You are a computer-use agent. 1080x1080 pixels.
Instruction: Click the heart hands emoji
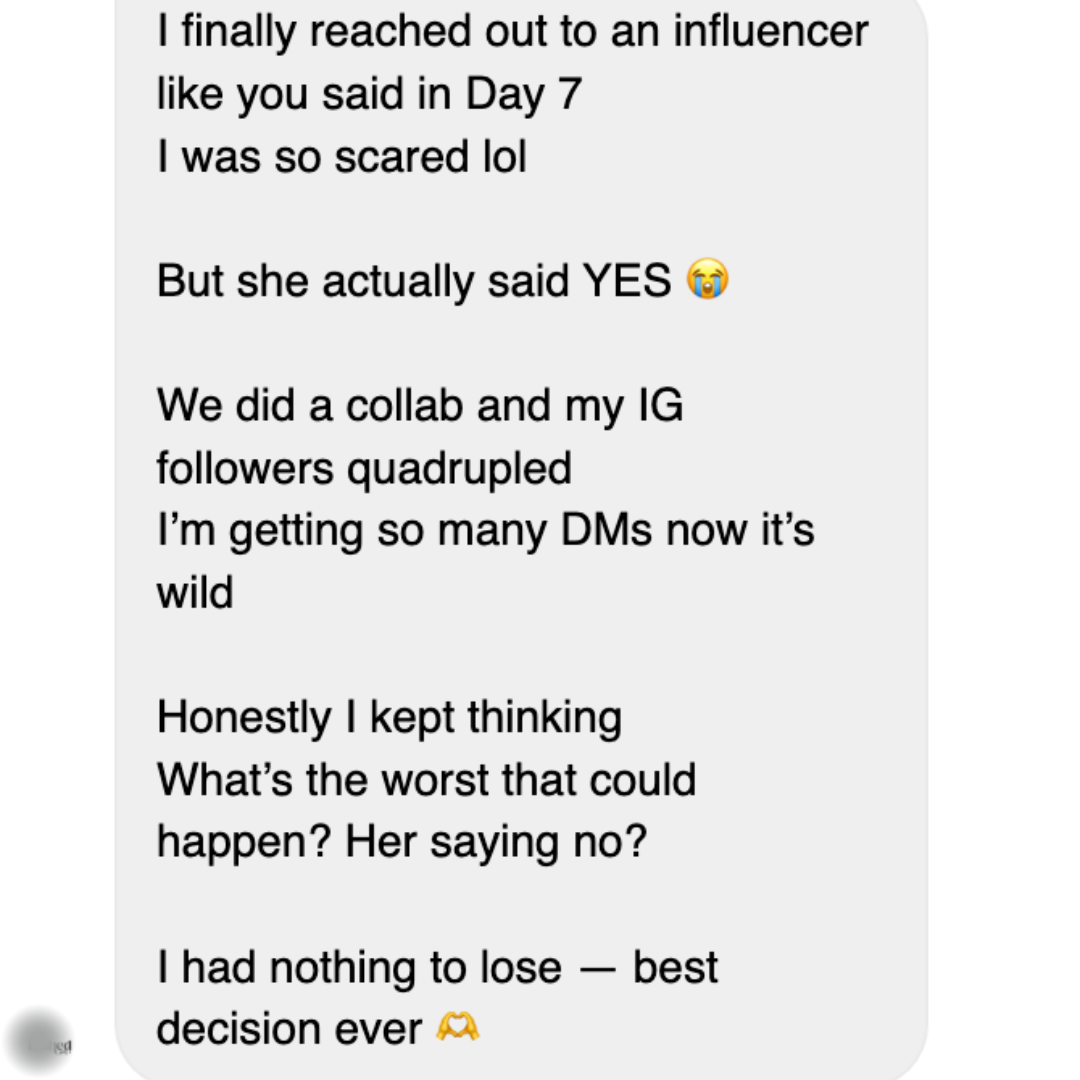(458, 1028)
